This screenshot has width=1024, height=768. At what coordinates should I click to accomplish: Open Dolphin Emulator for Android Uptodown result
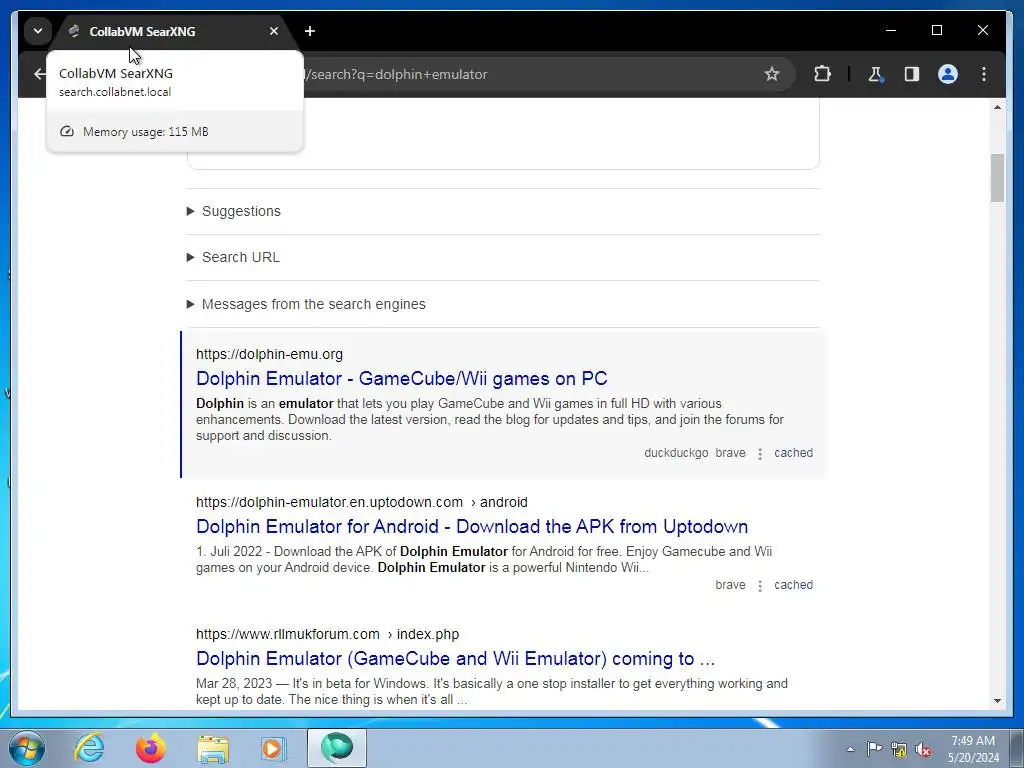pyautogui.click(x=472, y=526)
